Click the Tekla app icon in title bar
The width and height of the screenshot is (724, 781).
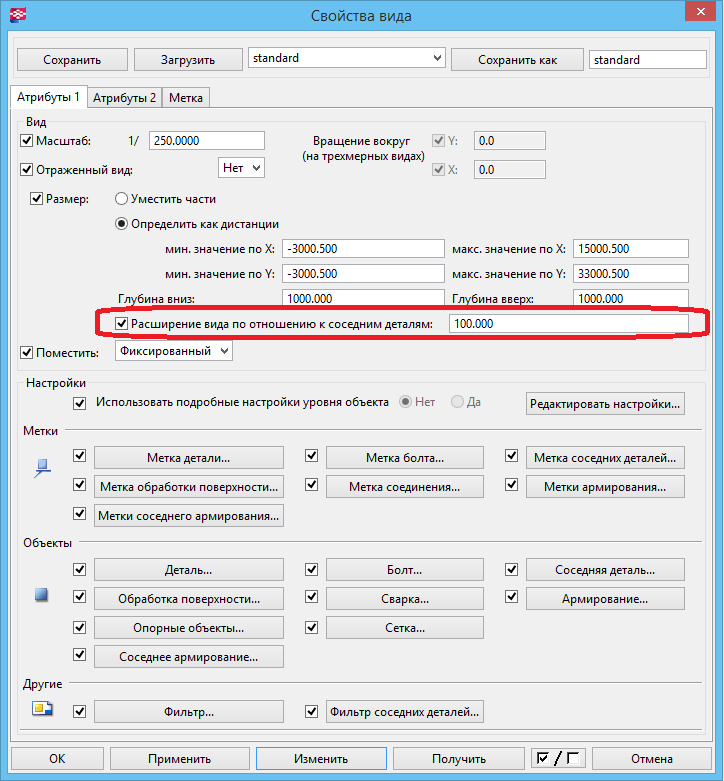(x=17, y=15)
